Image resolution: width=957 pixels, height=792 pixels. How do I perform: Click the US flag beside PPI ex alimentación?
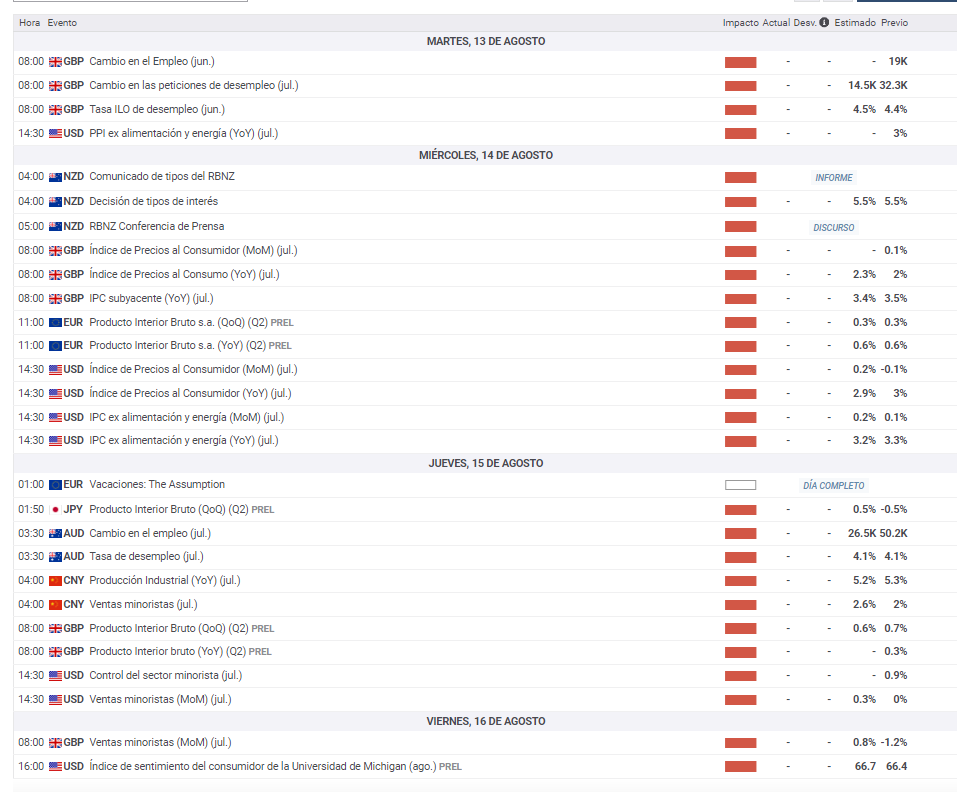[55, 133]
